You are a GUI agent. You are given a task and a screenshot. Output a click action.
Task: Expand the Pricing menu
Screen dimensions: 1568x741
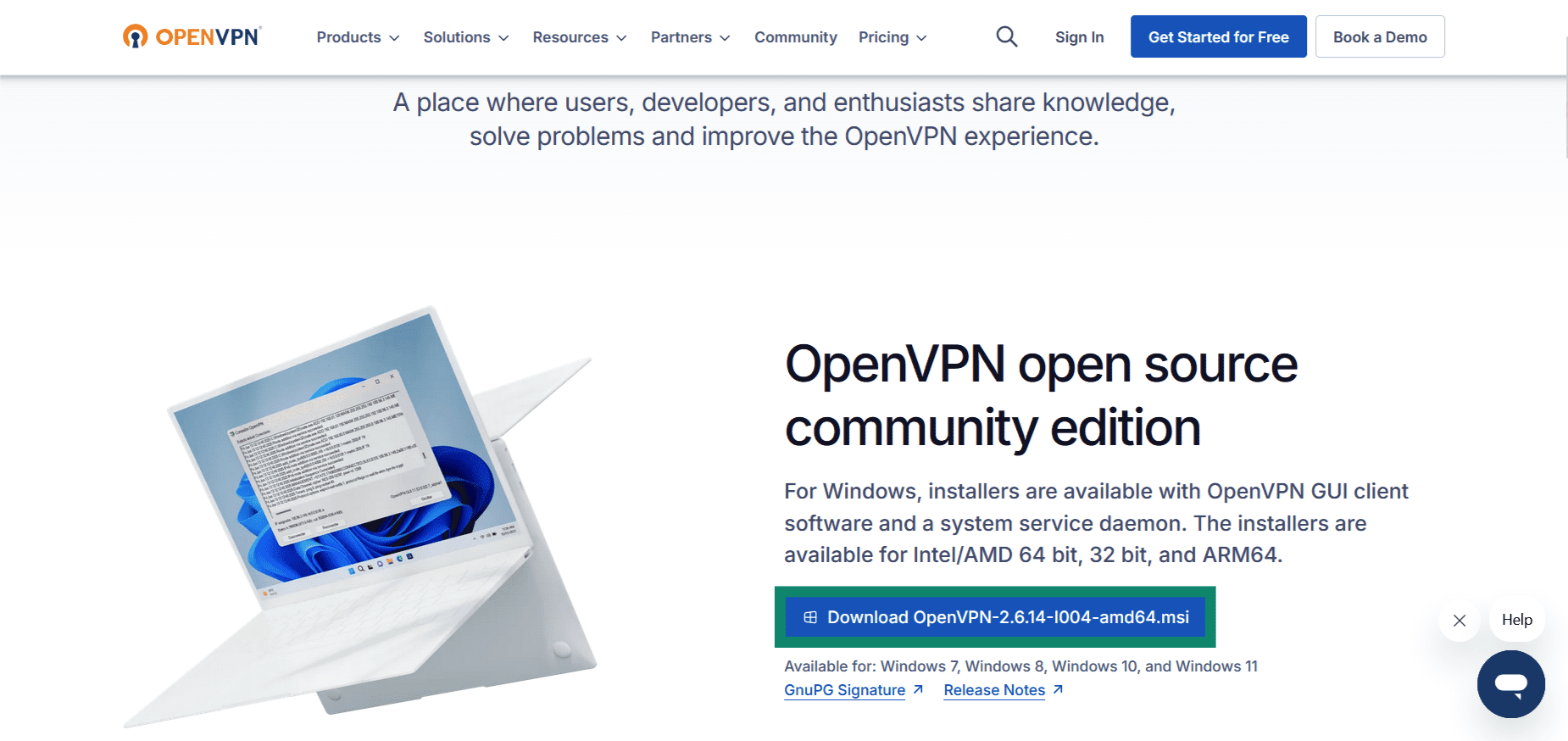pyautogui.click(x=892, y=37)
